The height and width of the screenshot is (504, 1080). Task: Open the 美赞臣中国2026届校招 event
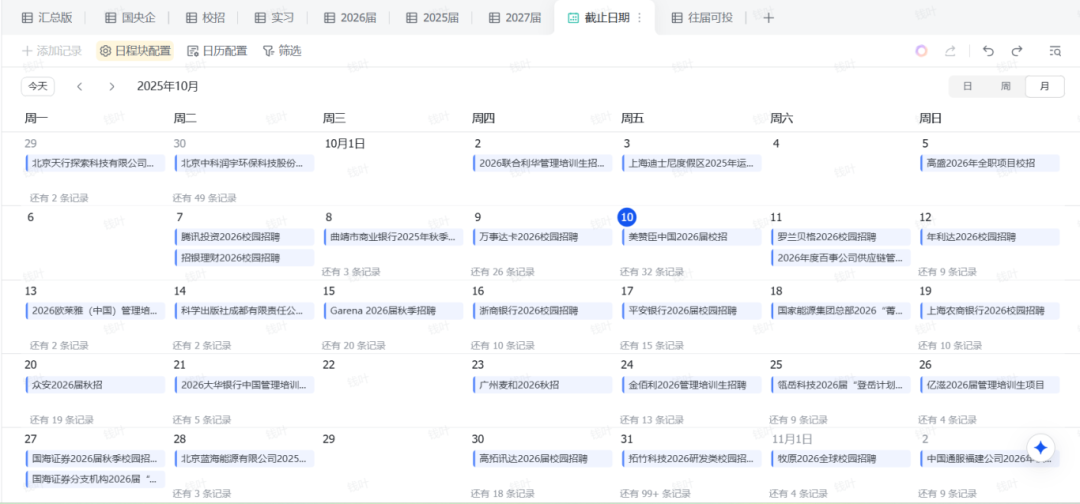tap(692, 237)
